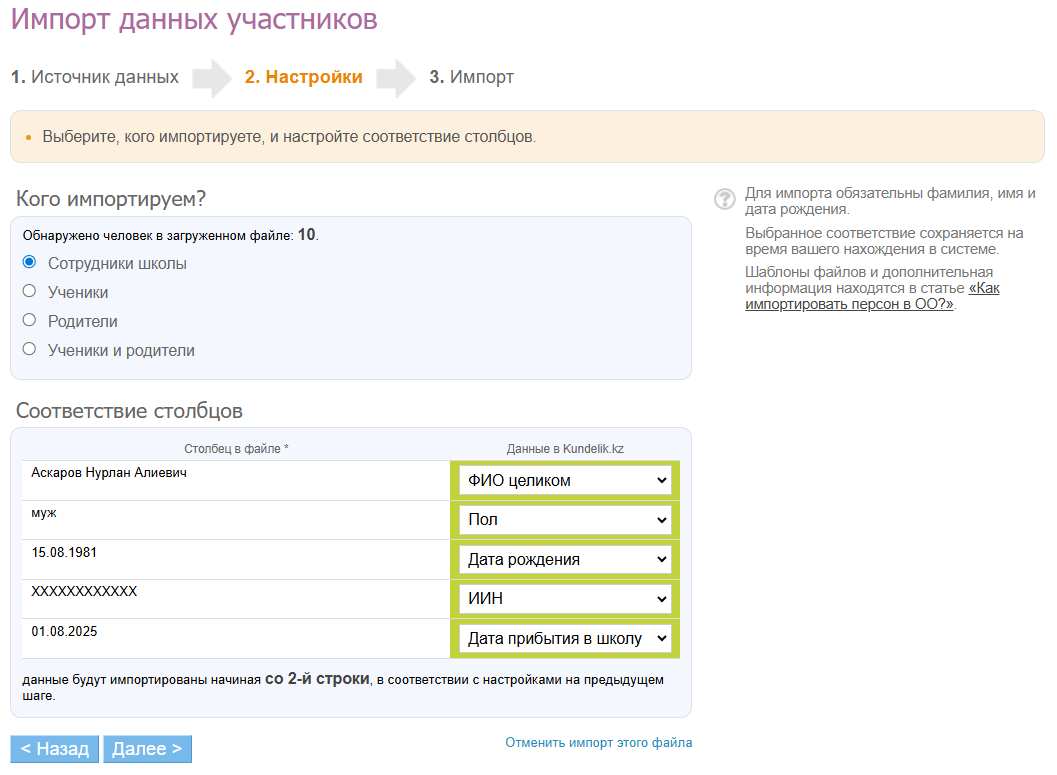The height and width of the screenshot is (775, 1057).
Task: Select the Родители radio option
Action: (29, 320)
